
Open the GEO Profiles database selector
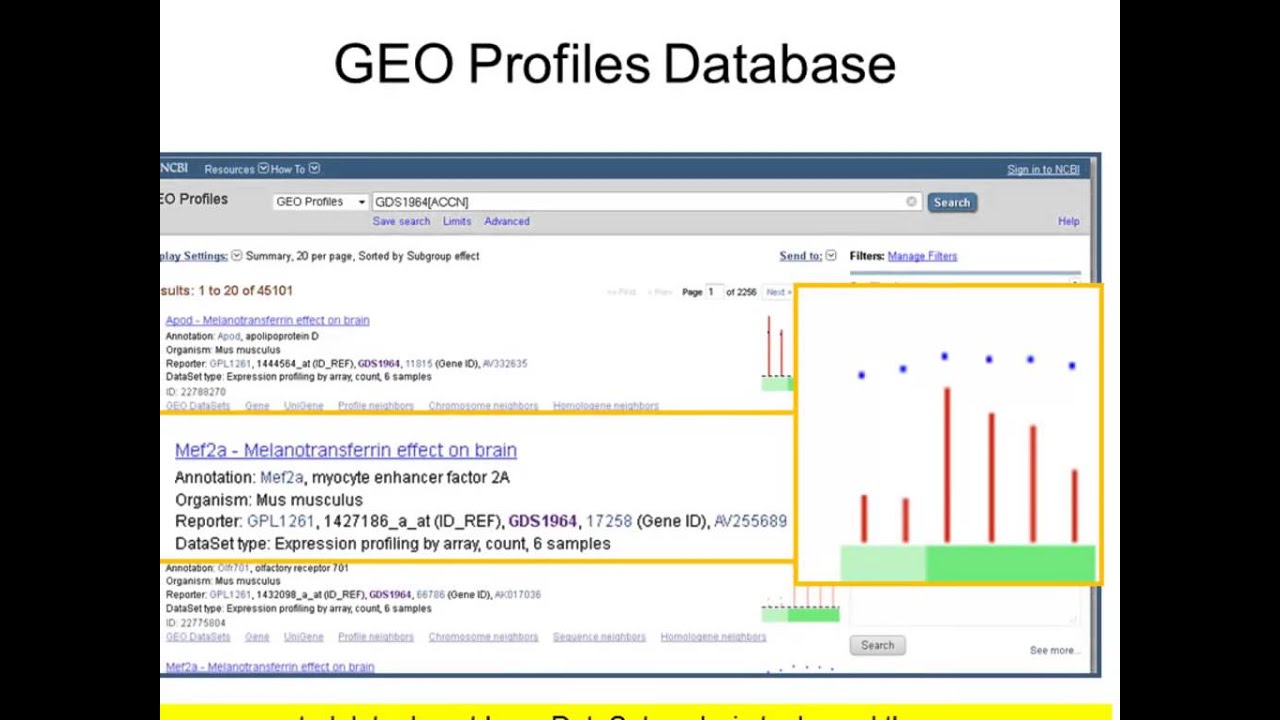pos(321,202)
